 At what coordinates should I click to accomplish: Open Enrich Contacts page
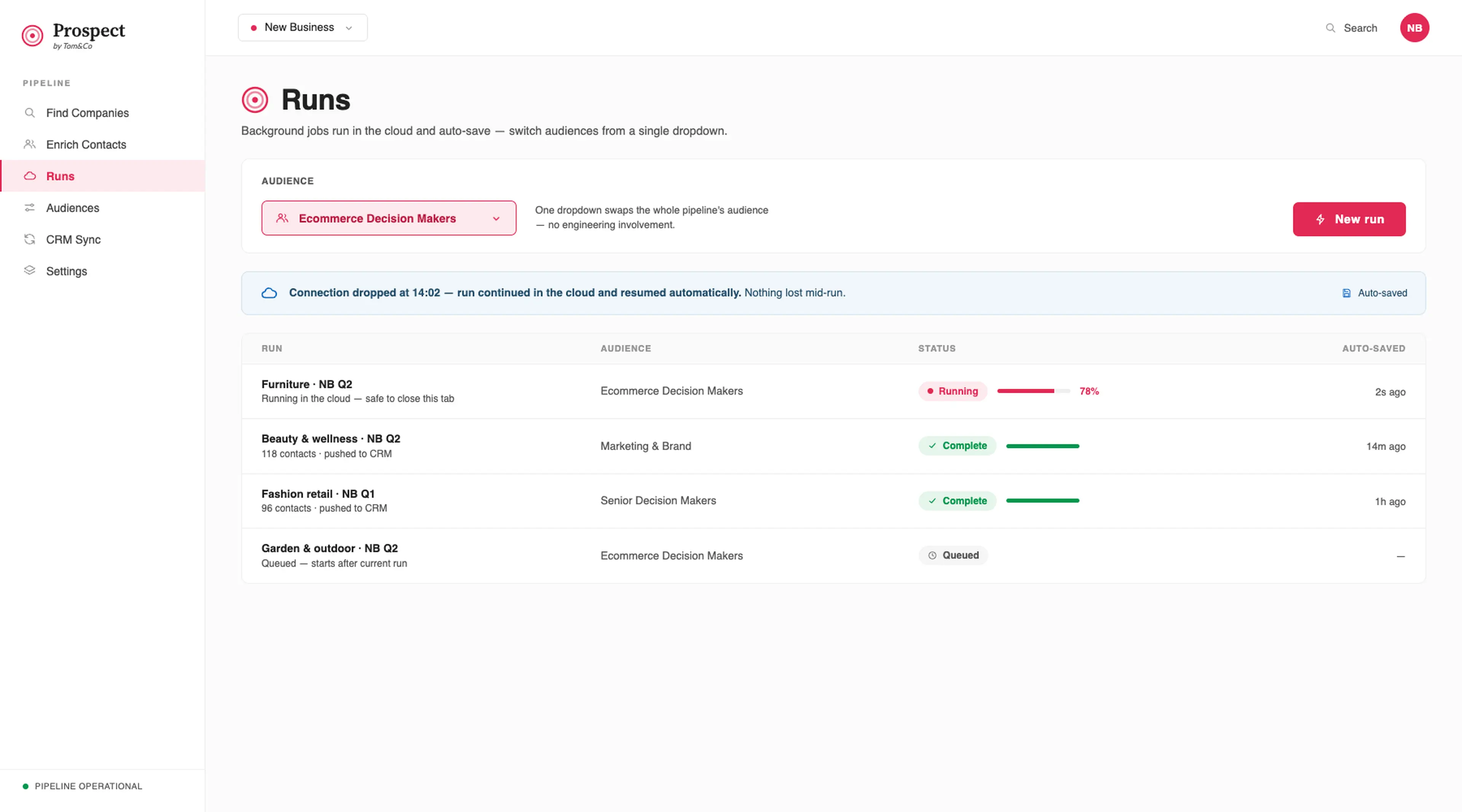[102, 144]
